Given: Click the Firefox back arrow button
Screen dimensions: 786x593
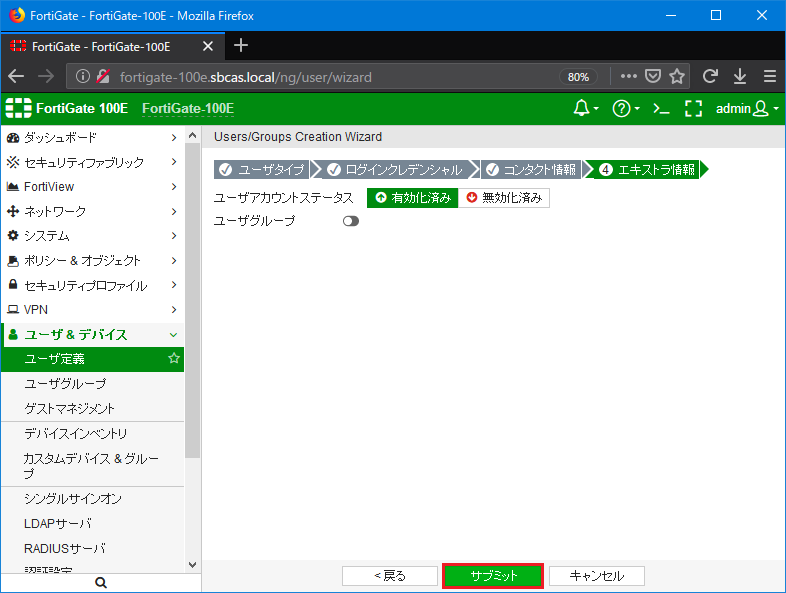Looking at the screenshot, I should 16,77.
